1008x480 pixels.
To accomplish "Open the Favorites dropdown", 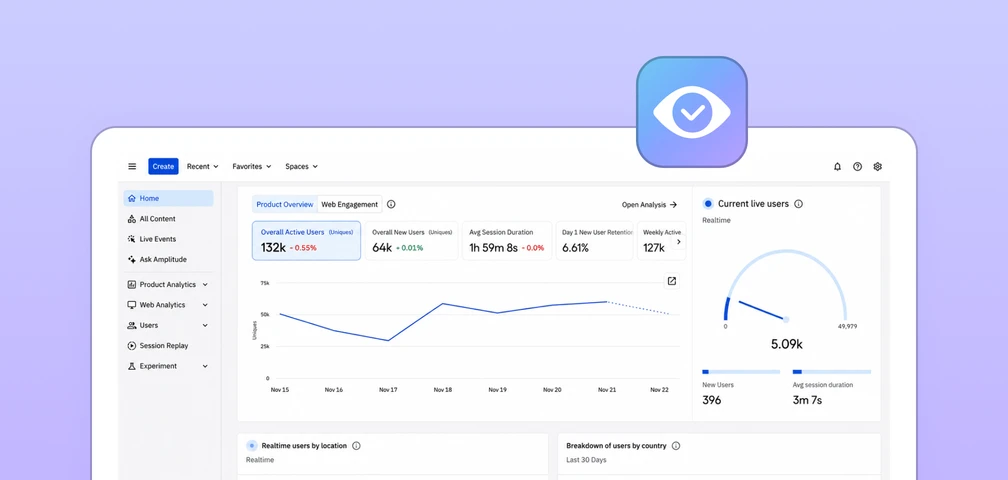I will point(251,166).
